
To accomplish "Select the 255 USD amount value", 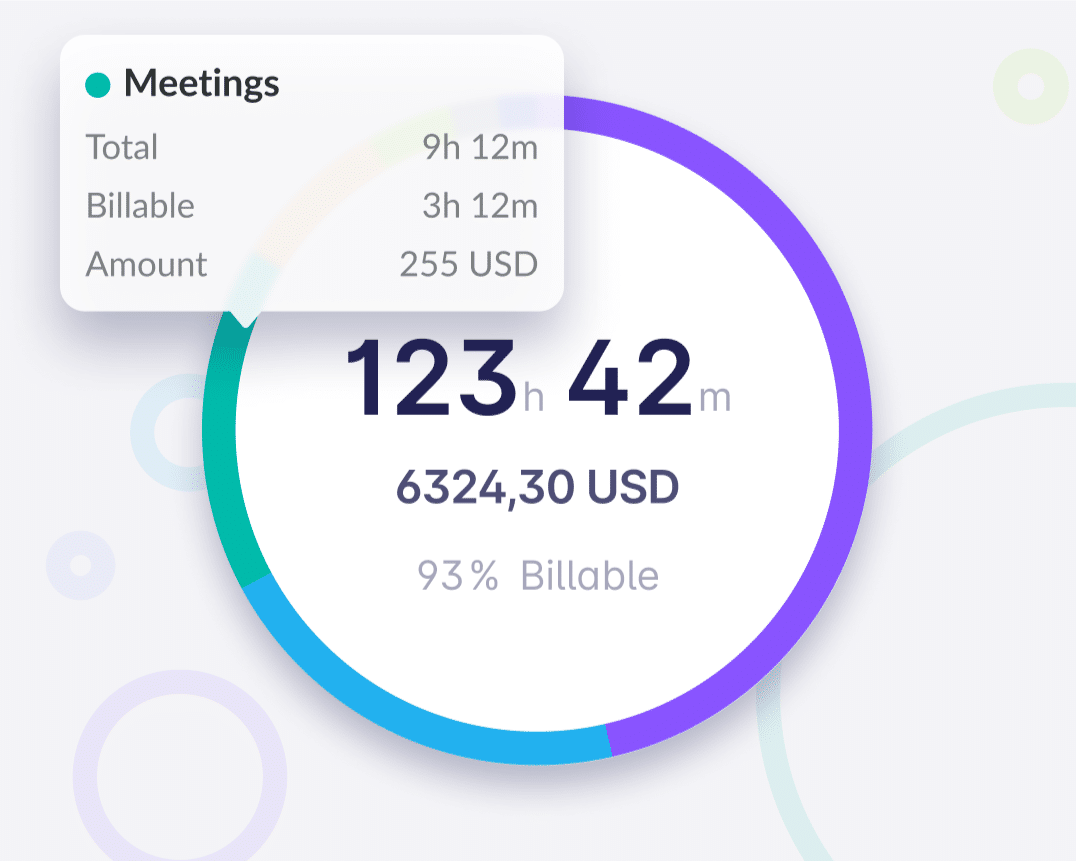I will pos(468,264).
